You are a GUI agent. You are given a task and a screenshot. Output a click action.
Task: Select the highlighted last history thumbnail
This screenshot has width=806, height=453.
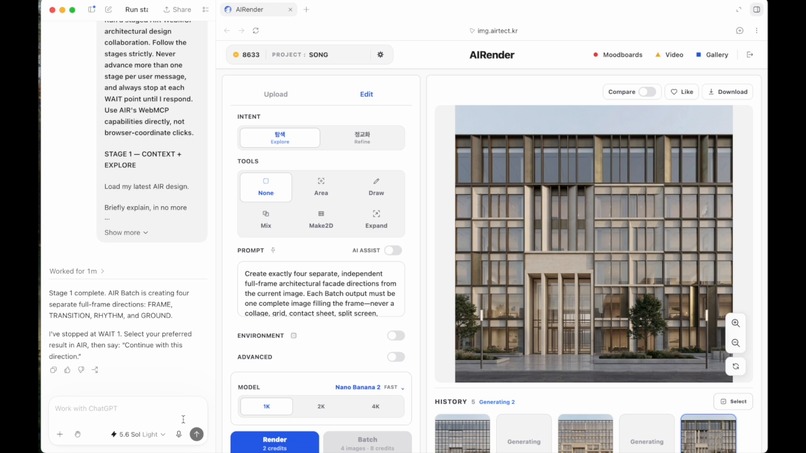[x=708, y=434]
